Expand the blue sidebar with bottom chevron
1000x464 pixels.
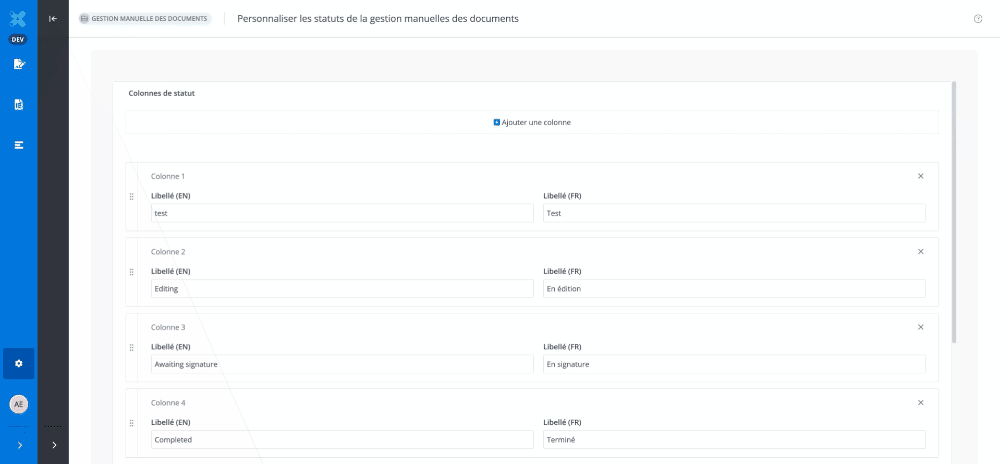[x=19, y=445]
